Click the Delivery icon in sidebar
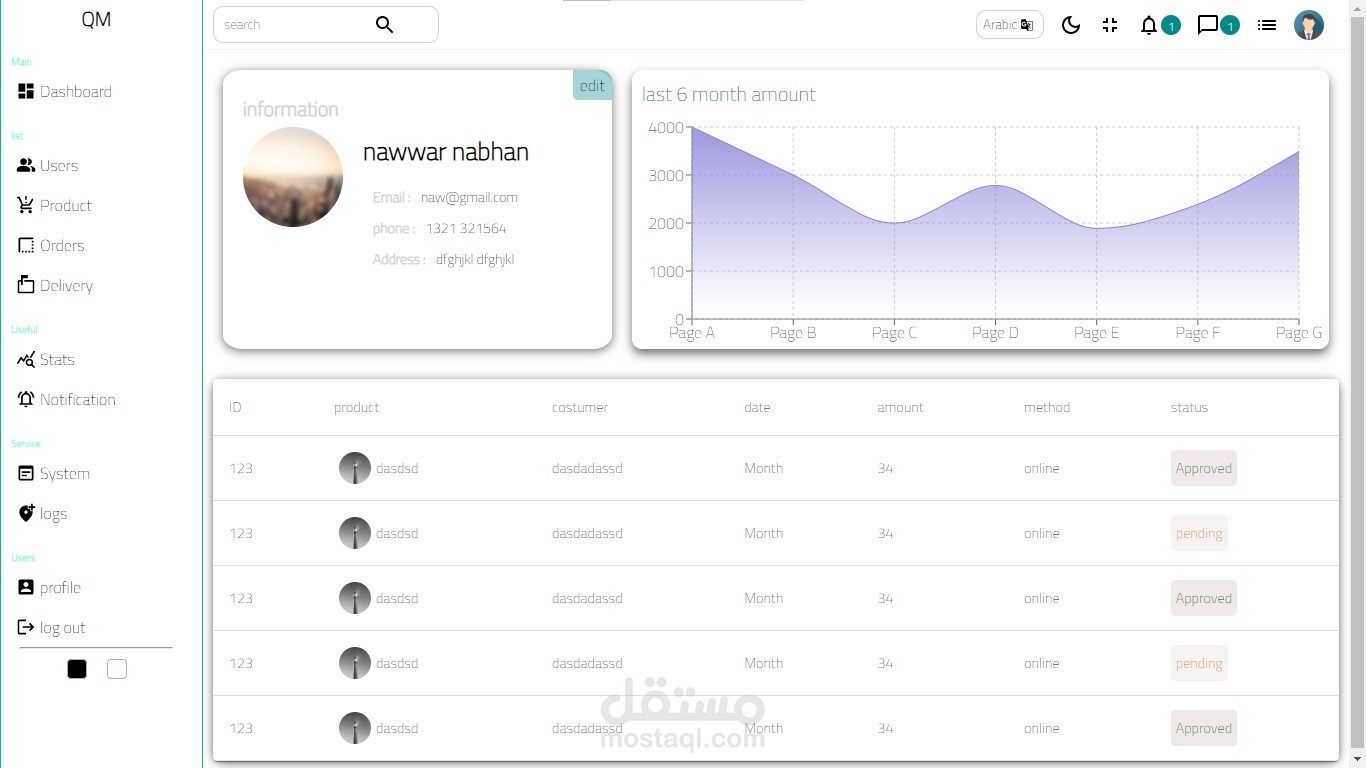 (26, 285)
